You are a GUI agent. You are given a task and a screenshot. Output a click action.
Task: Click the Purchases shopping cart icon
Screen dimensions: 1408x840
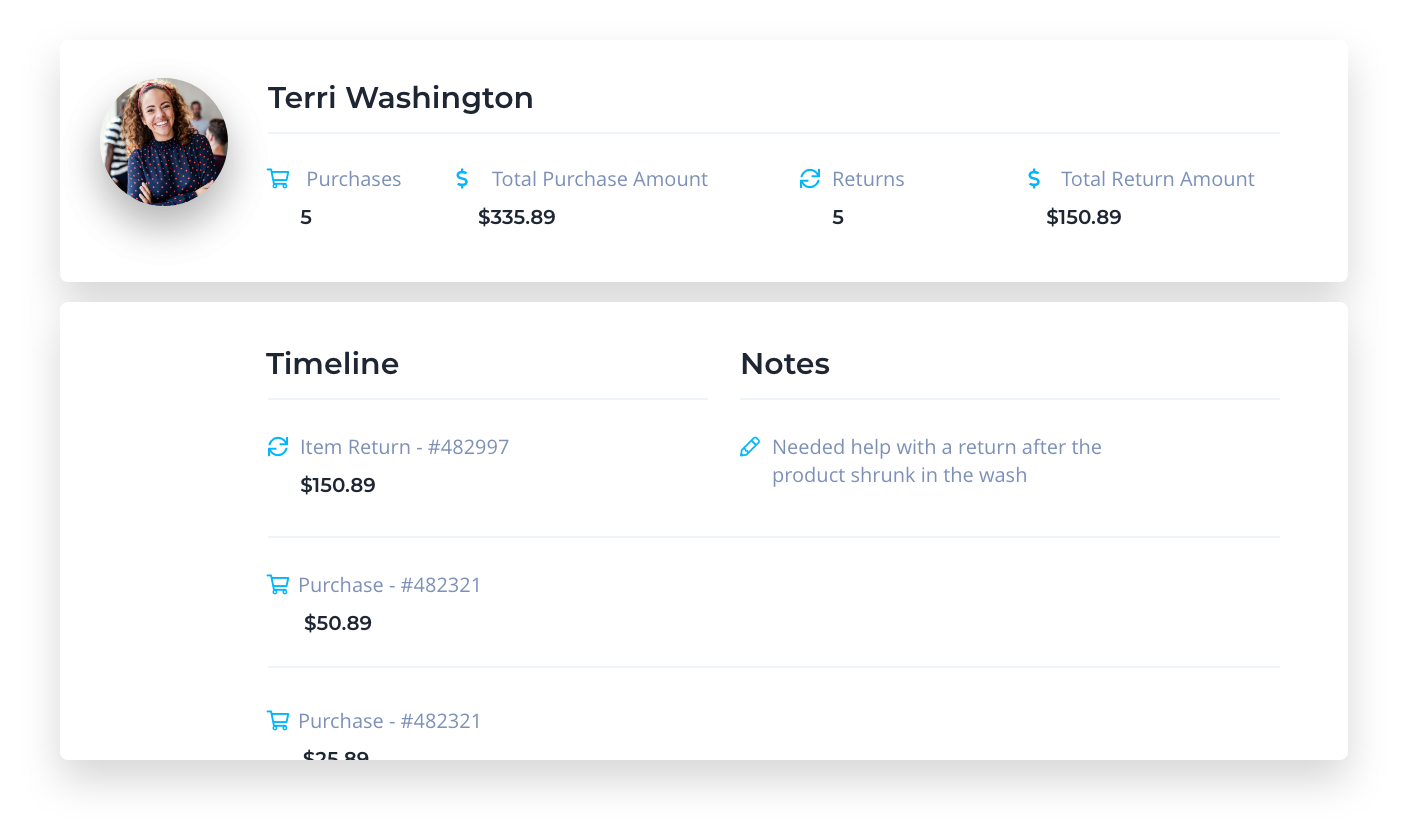[278, 179]
